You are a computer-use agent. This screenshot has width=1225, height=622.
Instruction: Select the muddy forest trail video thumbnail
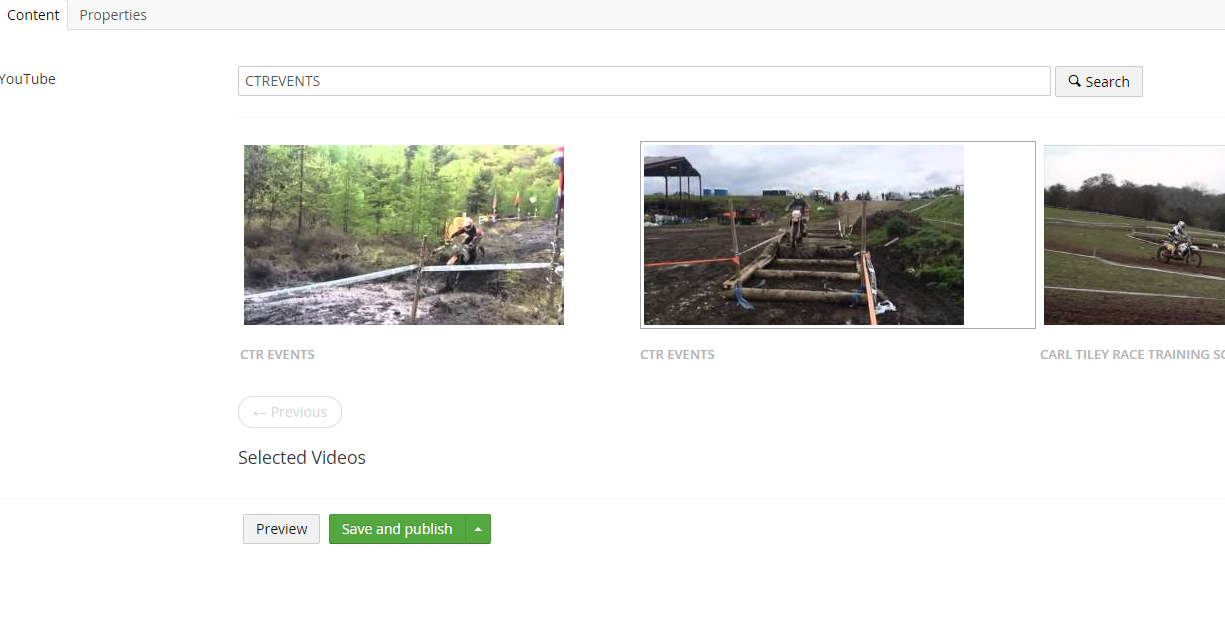coord(403,235)
